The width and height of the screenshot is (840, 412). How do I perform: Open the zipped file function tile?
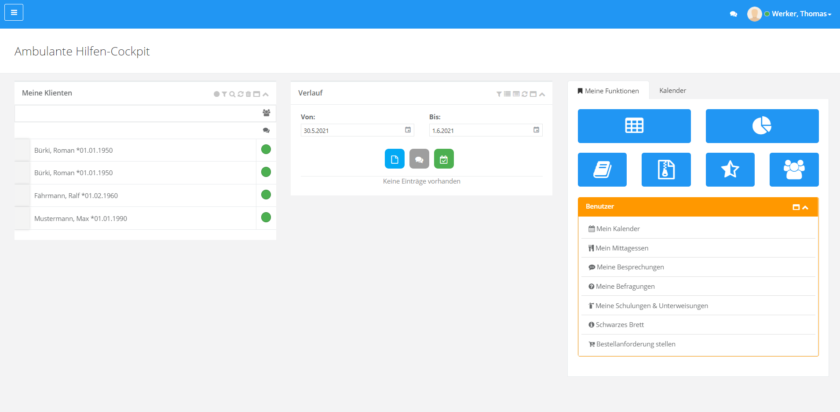tap(666, 169)
